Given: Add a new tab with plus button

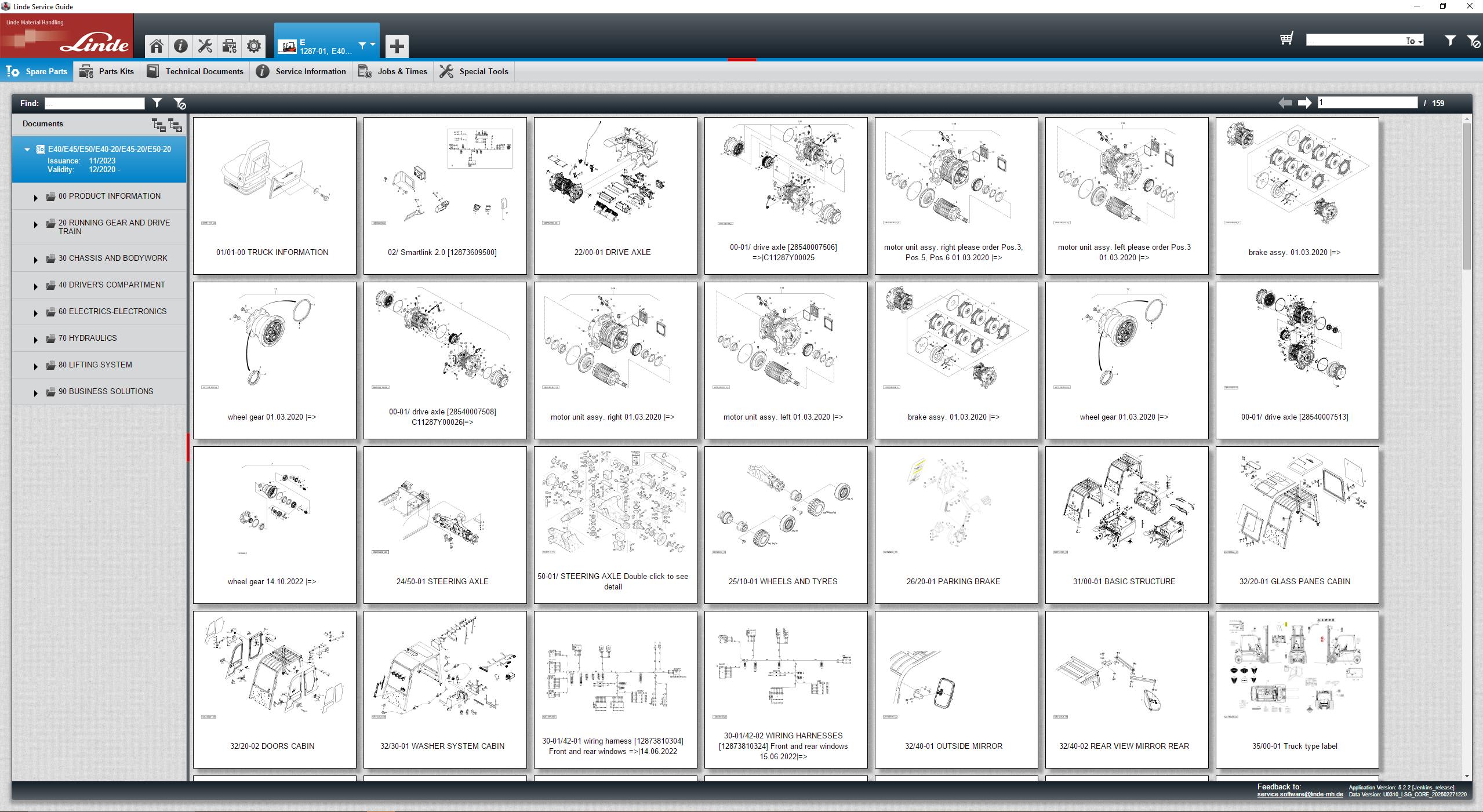Looking at the screenshot, I should coord(397,46).
